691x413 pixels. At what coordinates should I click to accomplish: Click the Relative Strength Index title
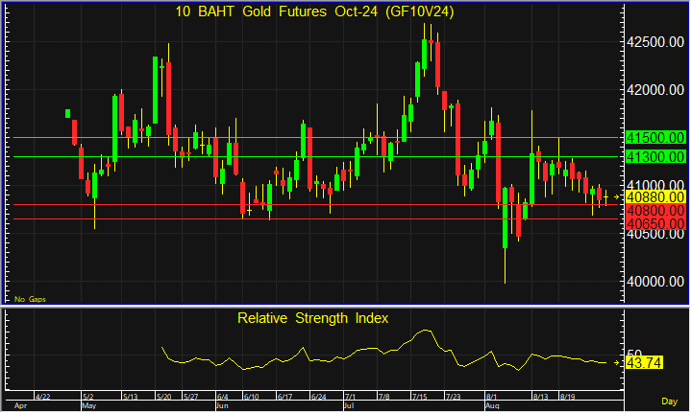[x=312, y=318]
